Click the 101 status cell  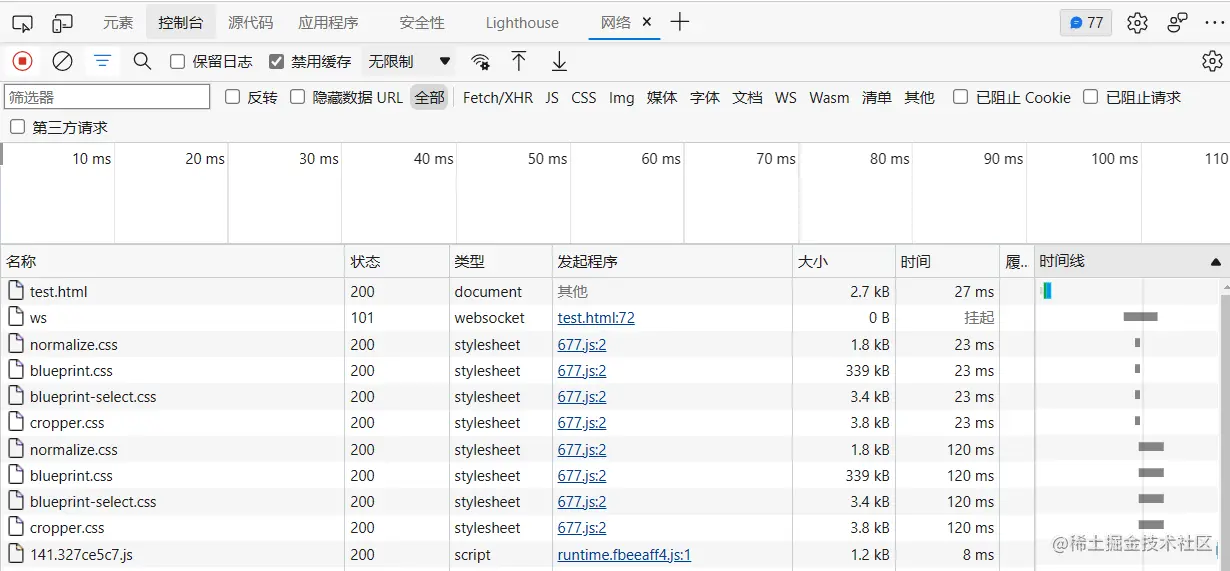(397, 317)
